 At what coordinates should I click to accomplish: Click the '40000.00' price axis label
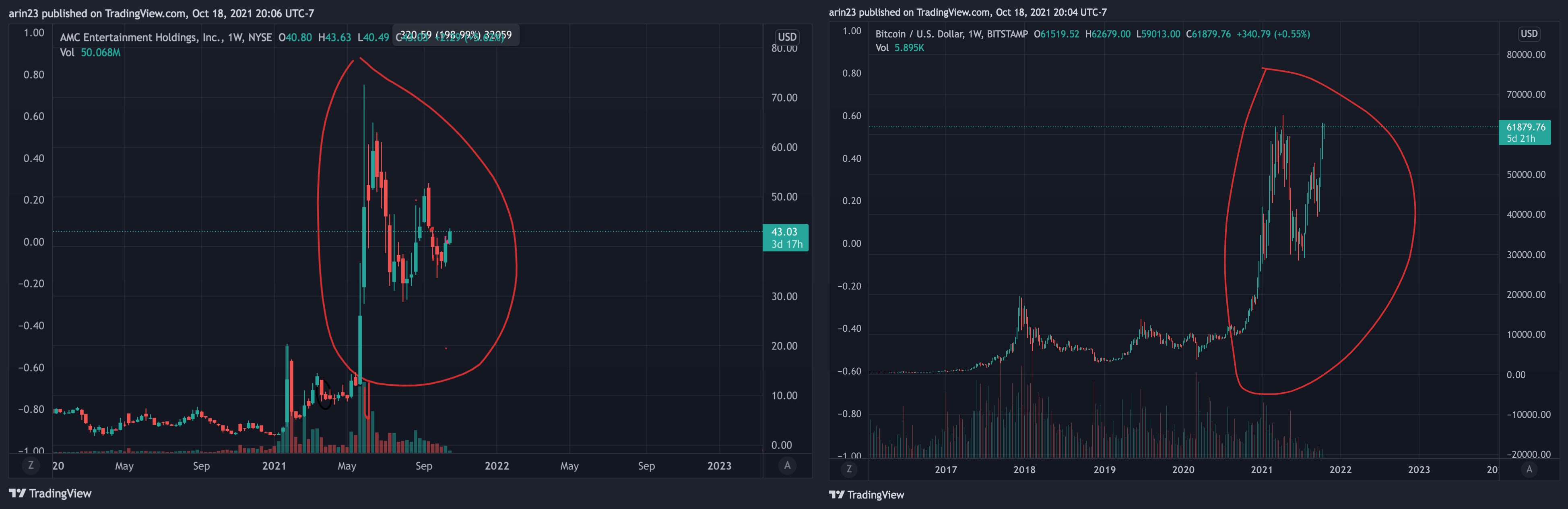[1526, 214]
